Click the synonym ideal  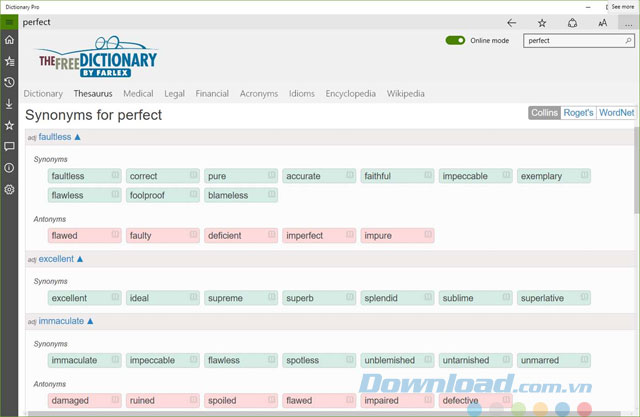coord(162,298)
